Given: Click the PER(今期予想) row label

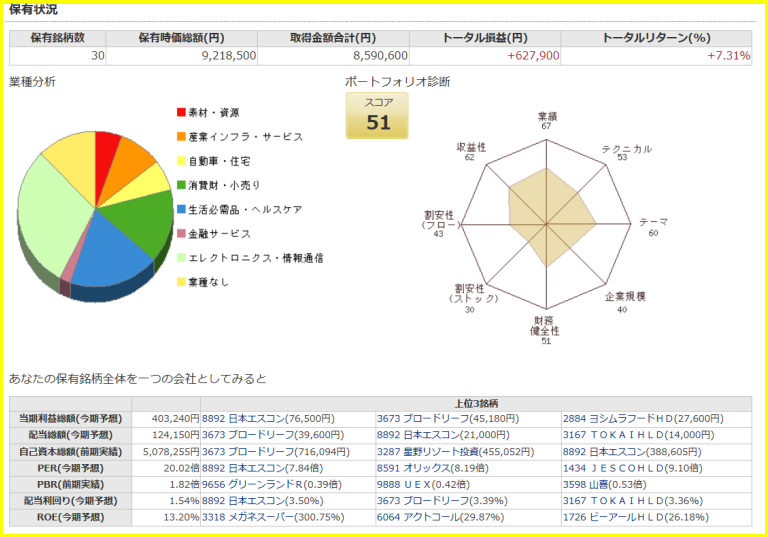Looking at the screenshot, I should (x=71, y=468).
